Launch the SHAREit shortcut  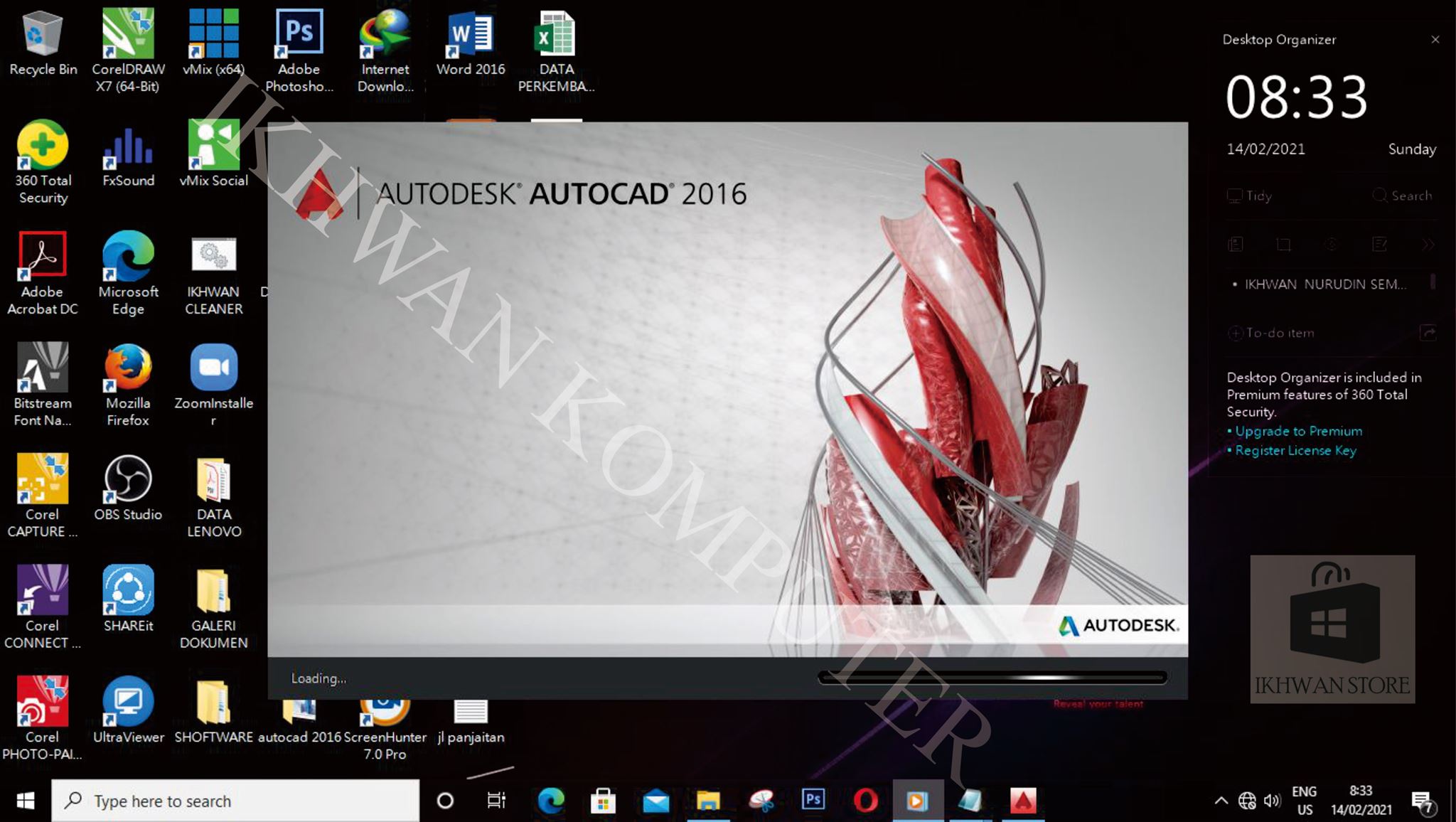click(x=128, y=599)
